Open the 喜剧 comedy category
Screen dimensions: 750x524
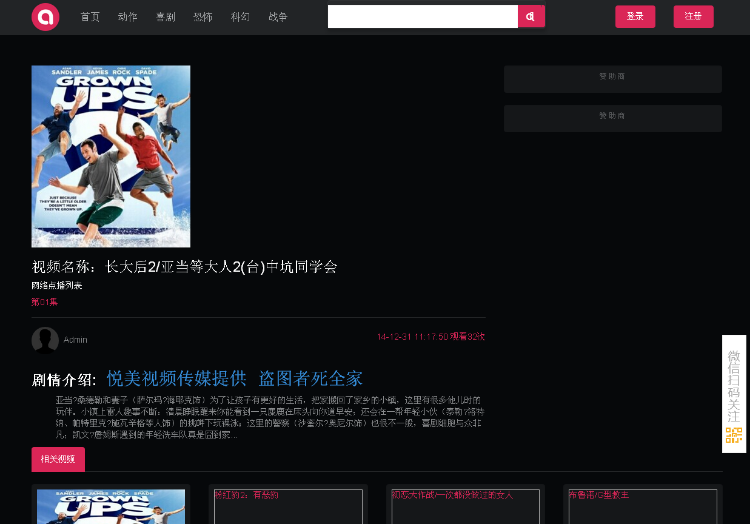click(165, 17)
